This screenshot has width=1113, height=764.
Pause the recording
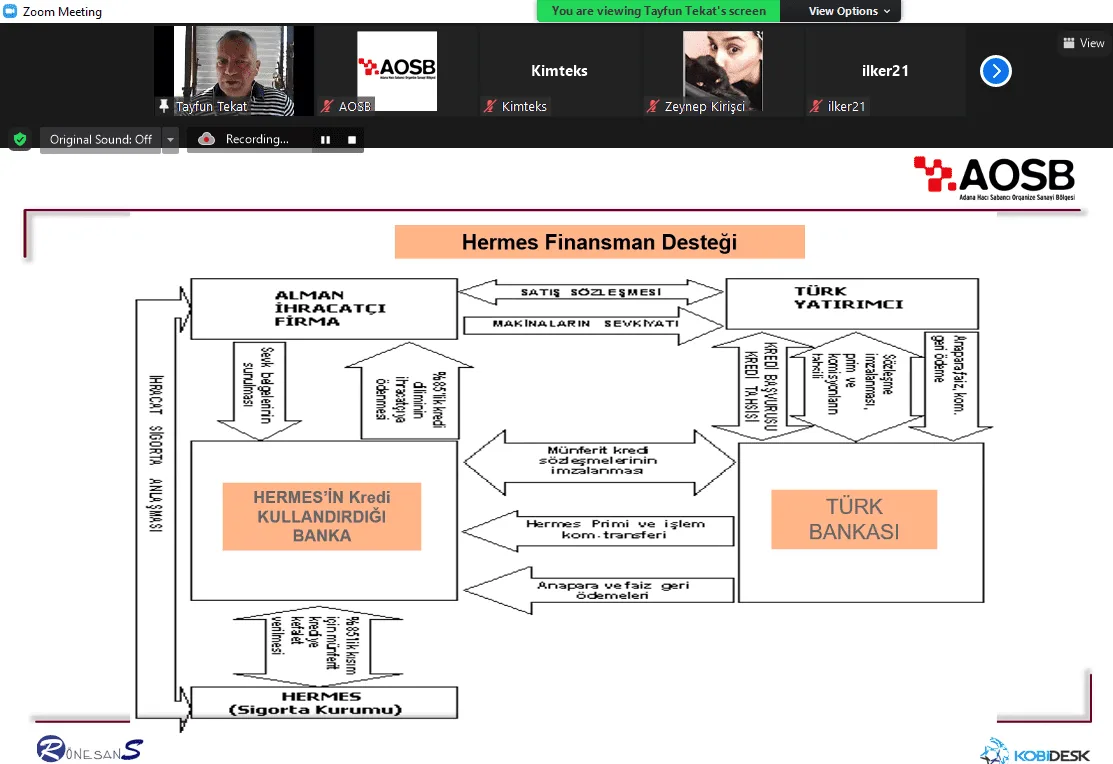325,140
